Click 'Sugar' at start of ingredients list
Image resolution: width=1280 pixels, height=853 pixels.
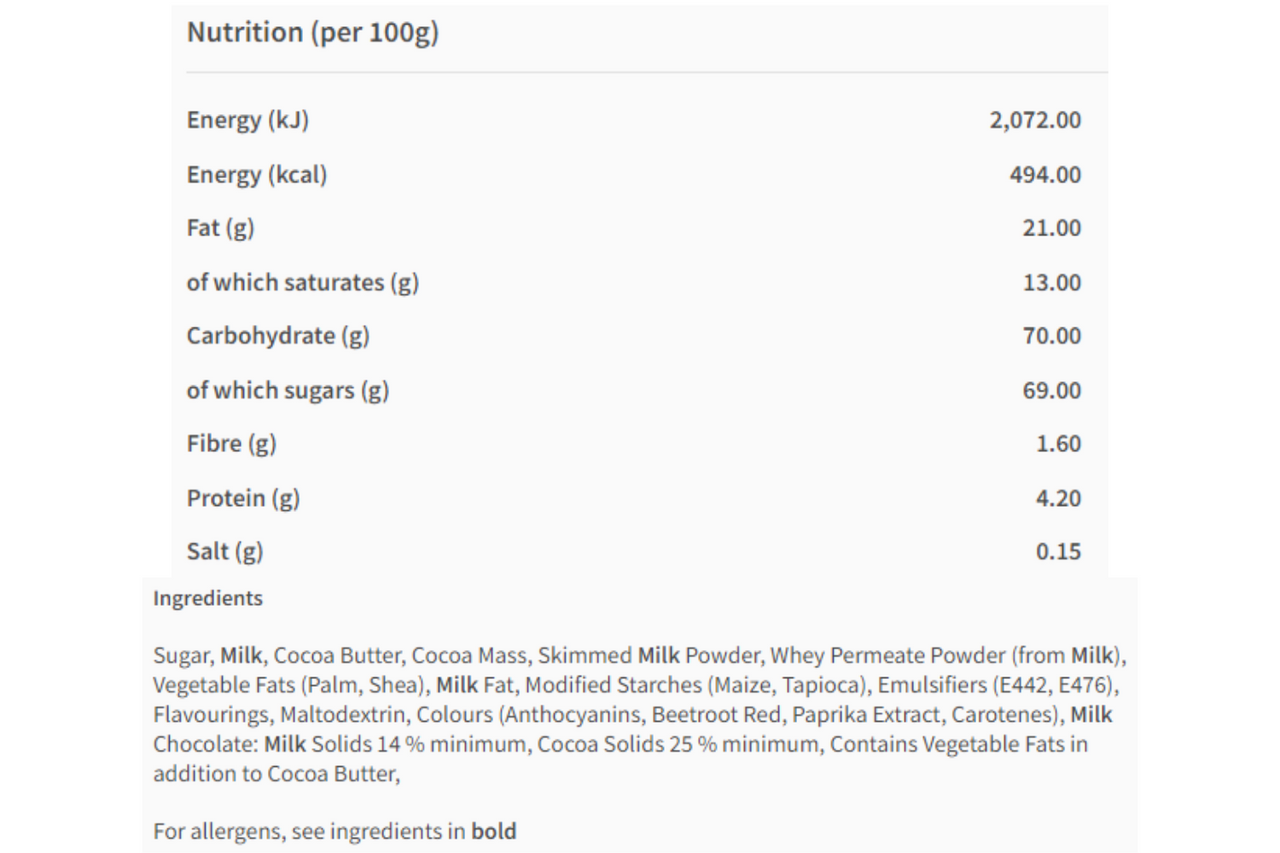[182, 657]
